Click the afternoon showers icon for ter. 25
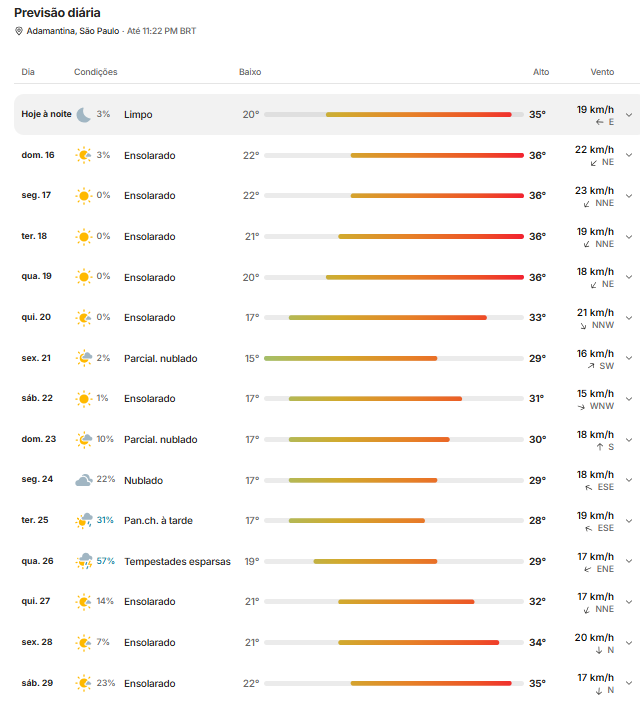 [x=84, y=520]
